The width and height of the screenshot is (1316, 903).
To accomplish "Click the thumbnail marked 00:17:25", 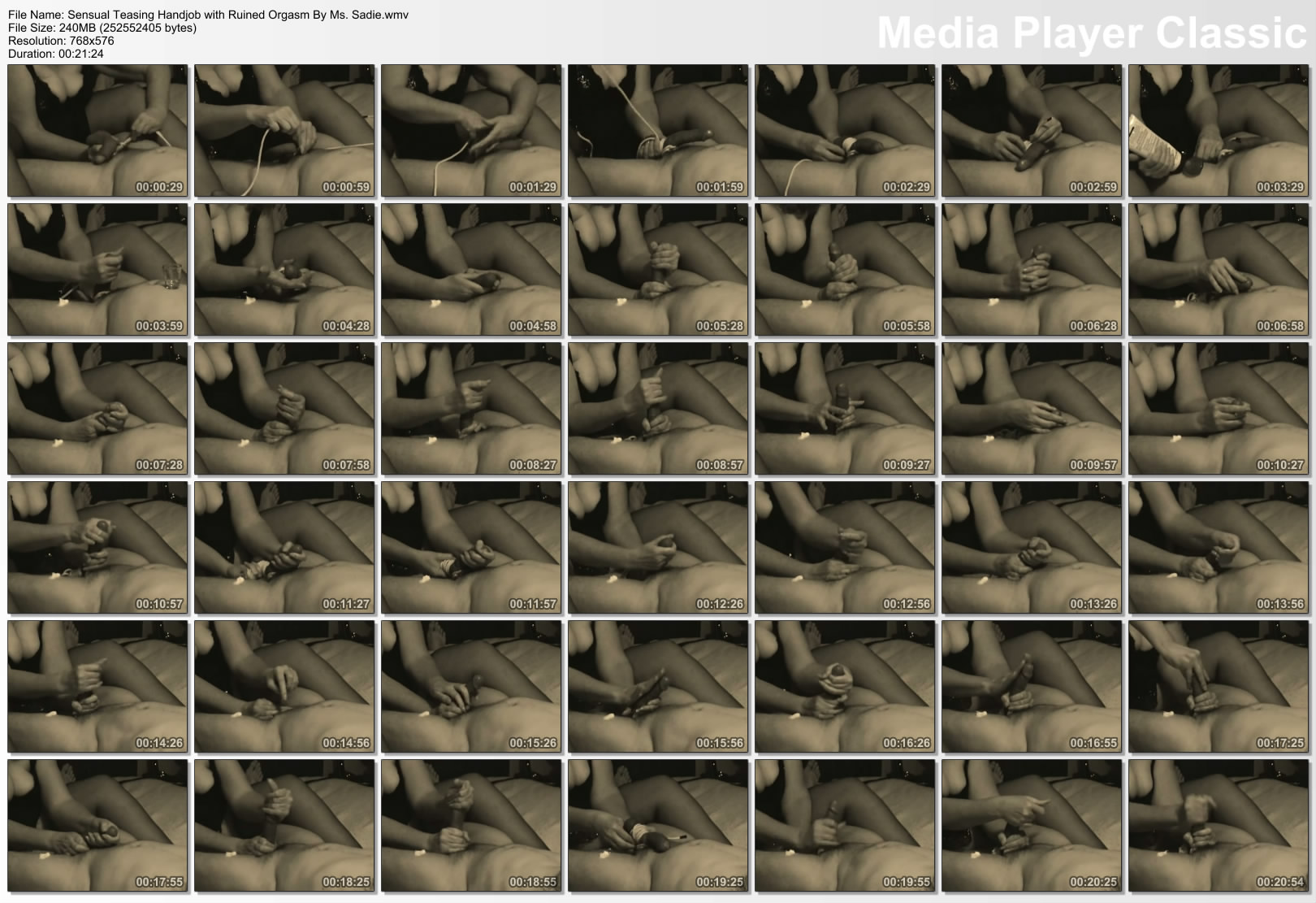I will 1219,687.
